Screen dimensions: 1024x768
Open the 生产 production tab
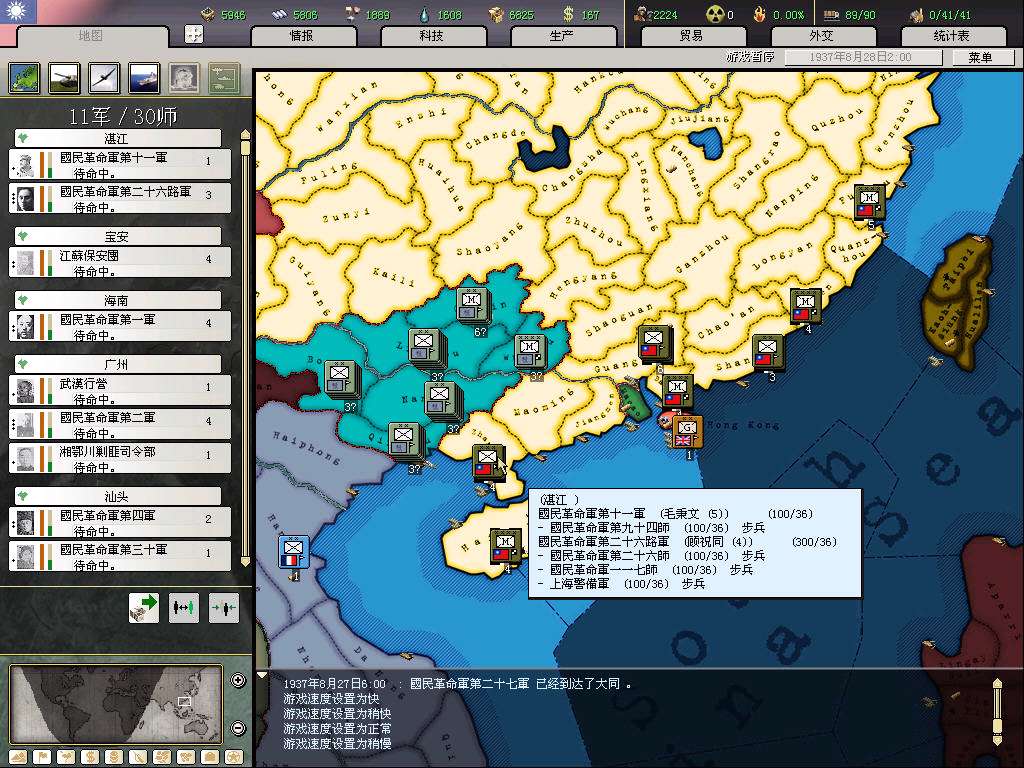pos(562,36)
